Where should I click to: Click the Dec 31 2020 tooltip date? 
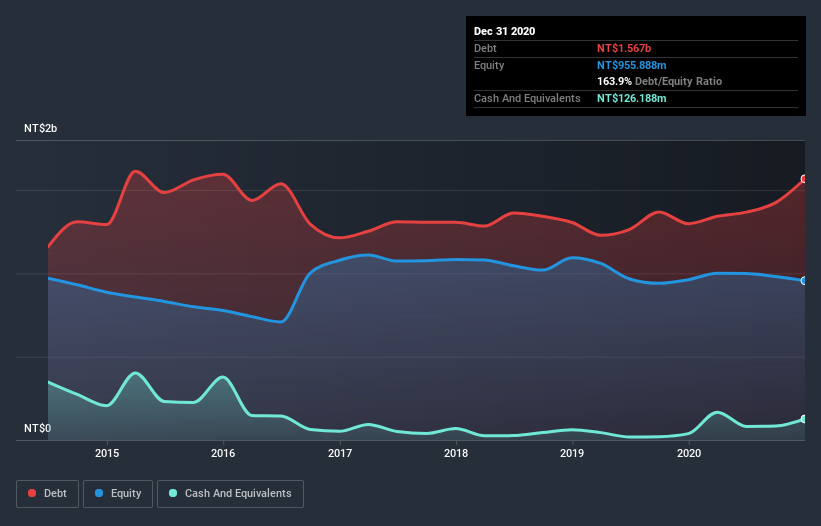coord(504,31)
